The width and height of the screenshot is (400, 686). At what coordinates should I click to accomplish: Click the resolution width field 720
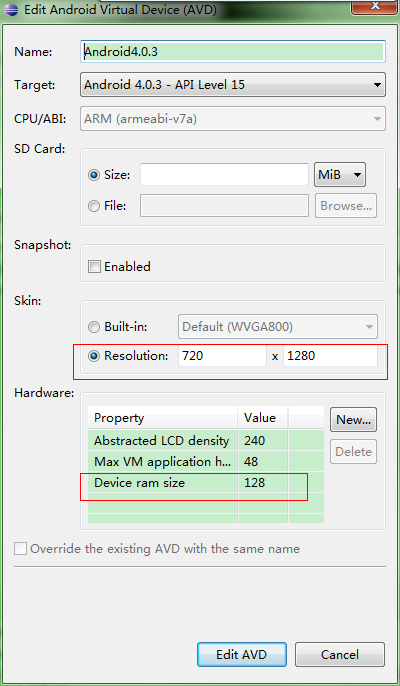click(222, 356)
